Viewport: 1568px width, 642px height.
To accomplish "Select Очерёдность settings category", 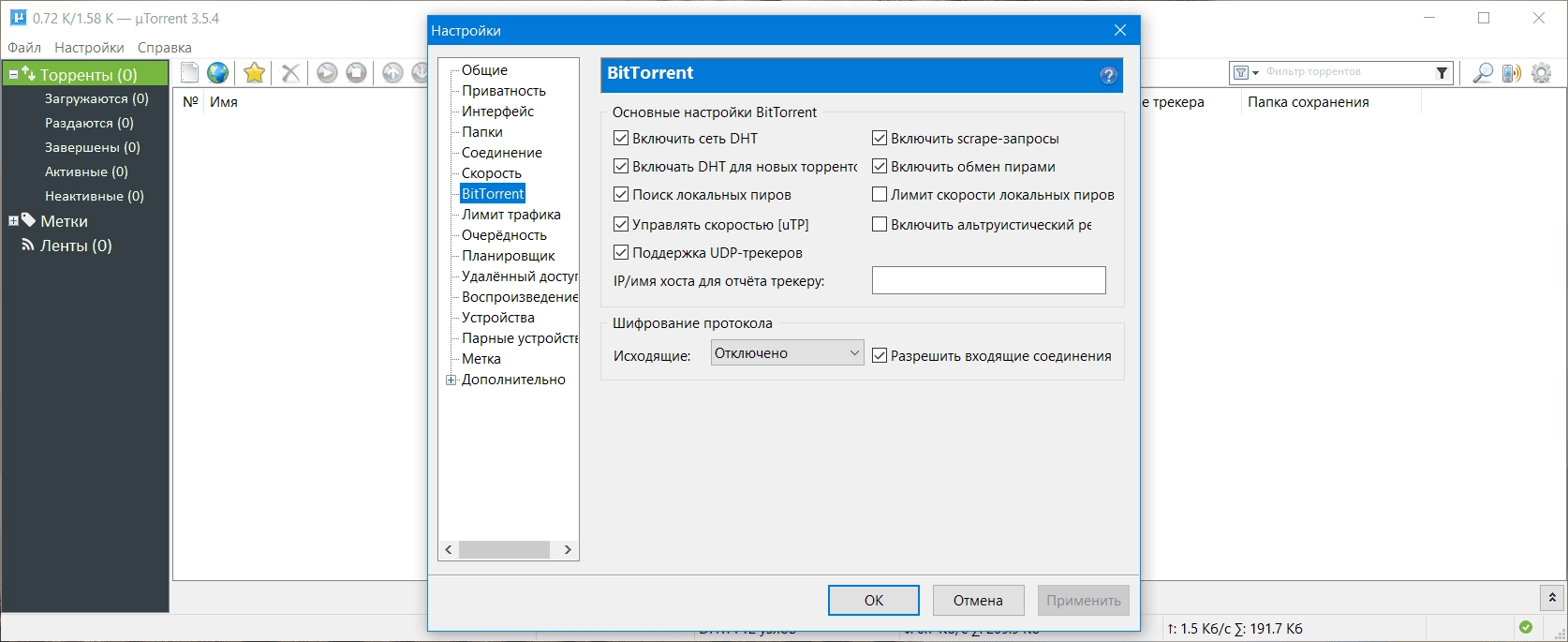I will point(504,234).
